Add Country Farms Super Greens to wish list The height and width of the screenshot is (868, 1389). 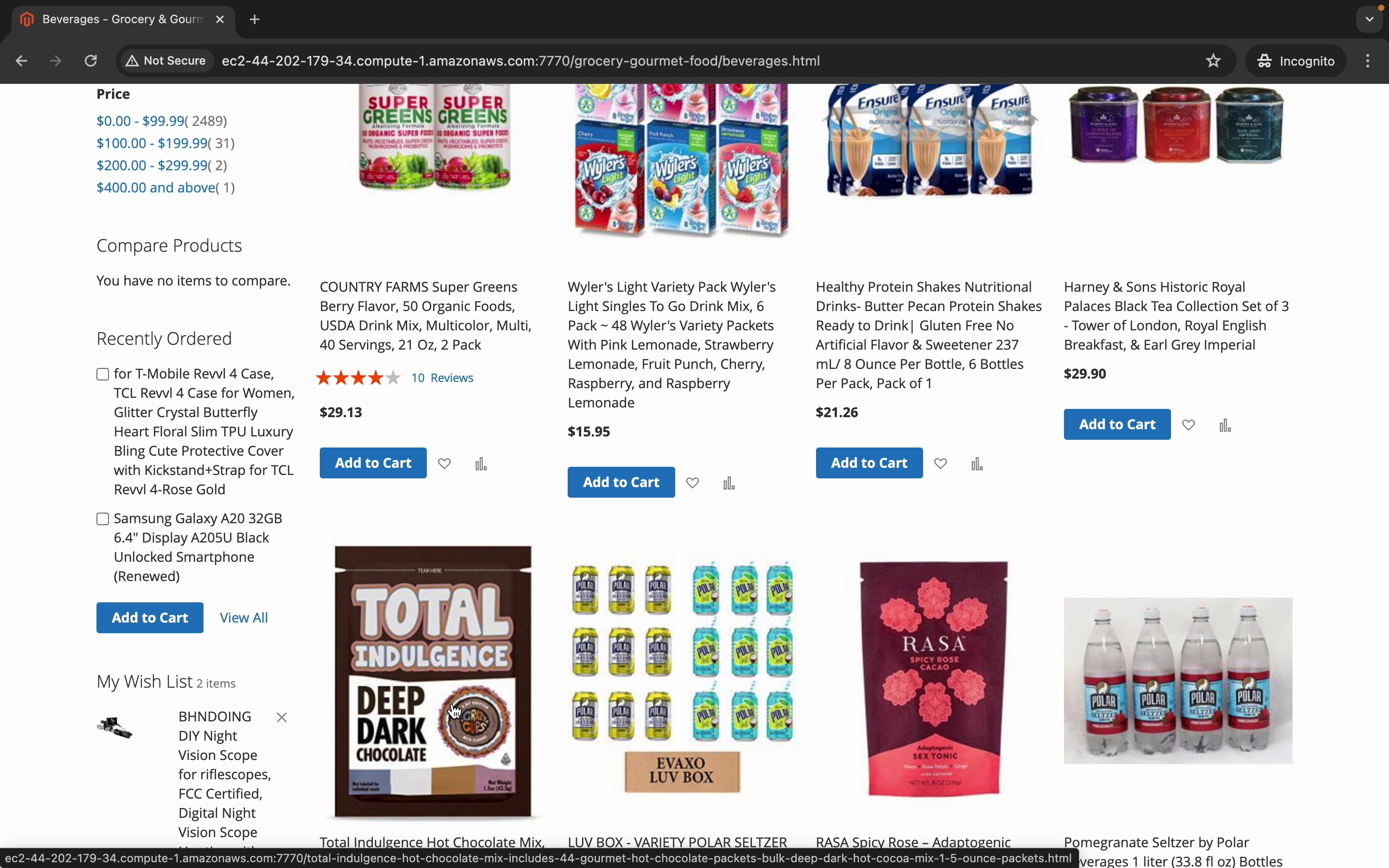[444, 463]
